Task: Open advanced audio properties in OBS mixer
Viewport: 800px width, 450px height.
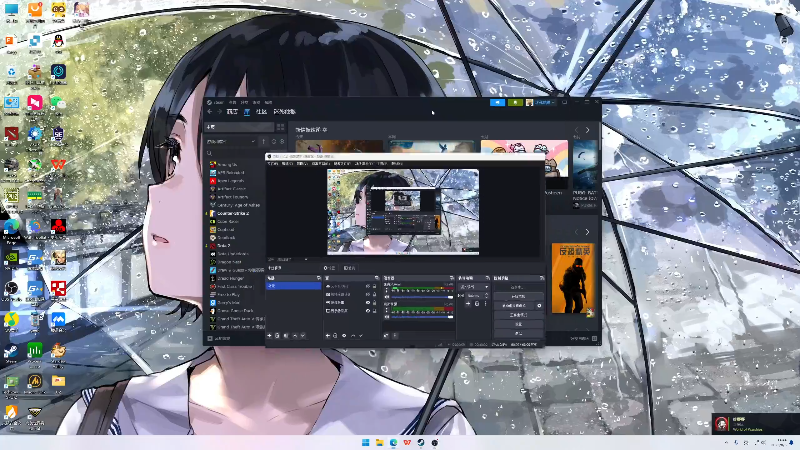Action: tap(386, 336)
